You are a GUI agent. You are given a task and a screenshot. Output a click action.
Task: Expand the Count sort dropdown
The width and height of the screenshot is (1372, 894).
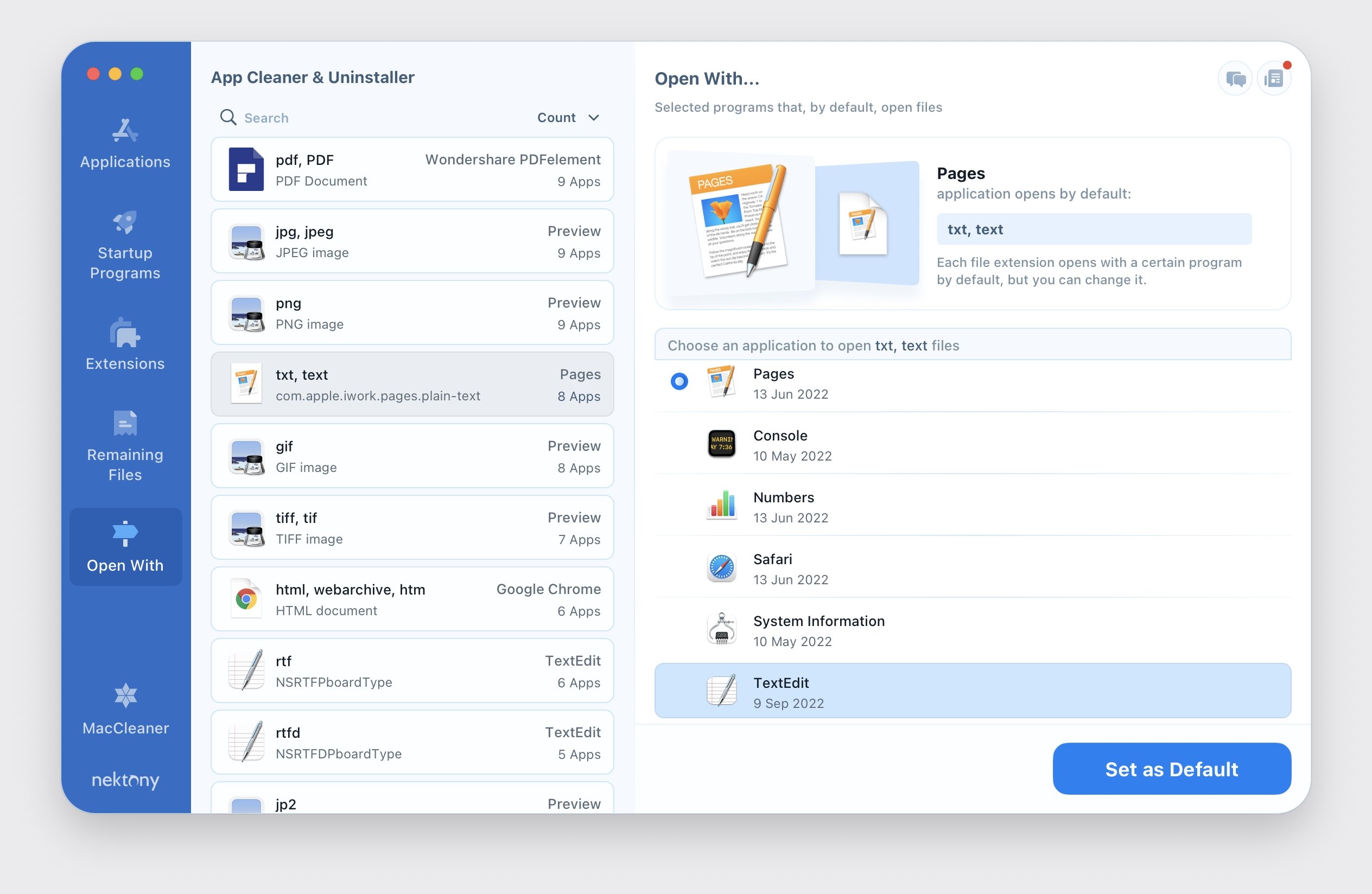coord(556,118)
